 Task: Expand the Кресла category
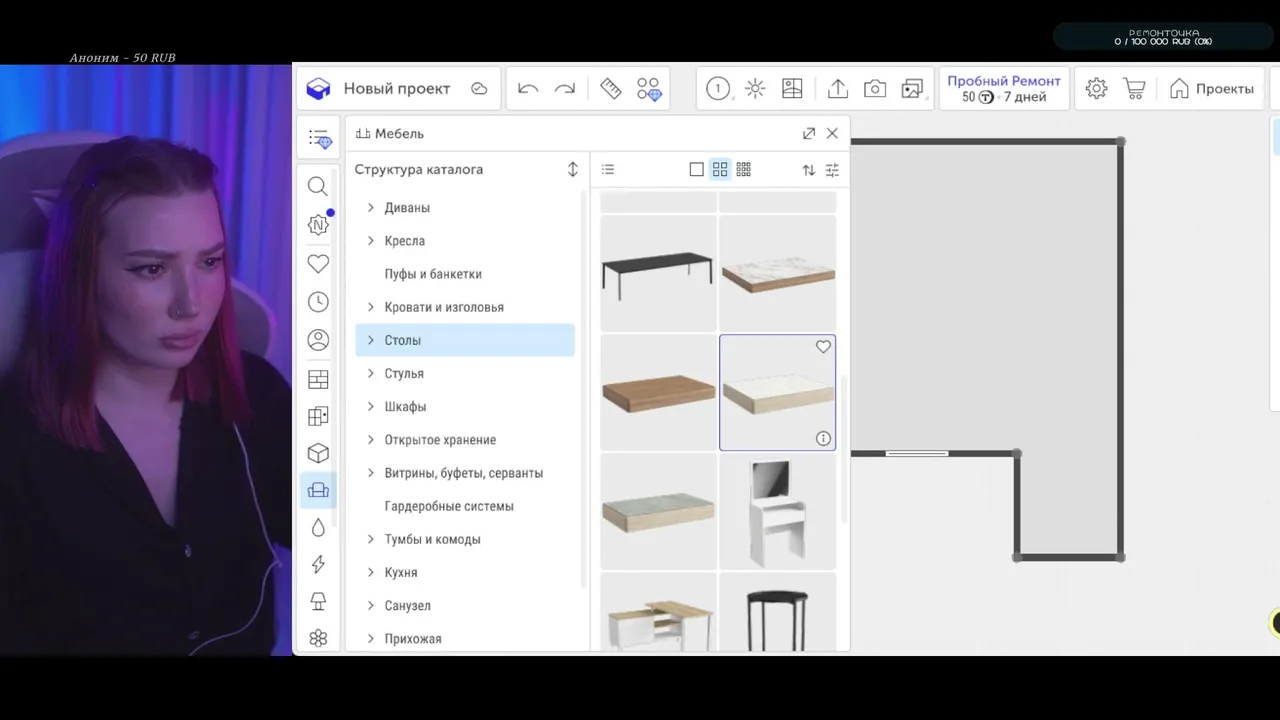point(371,241)
